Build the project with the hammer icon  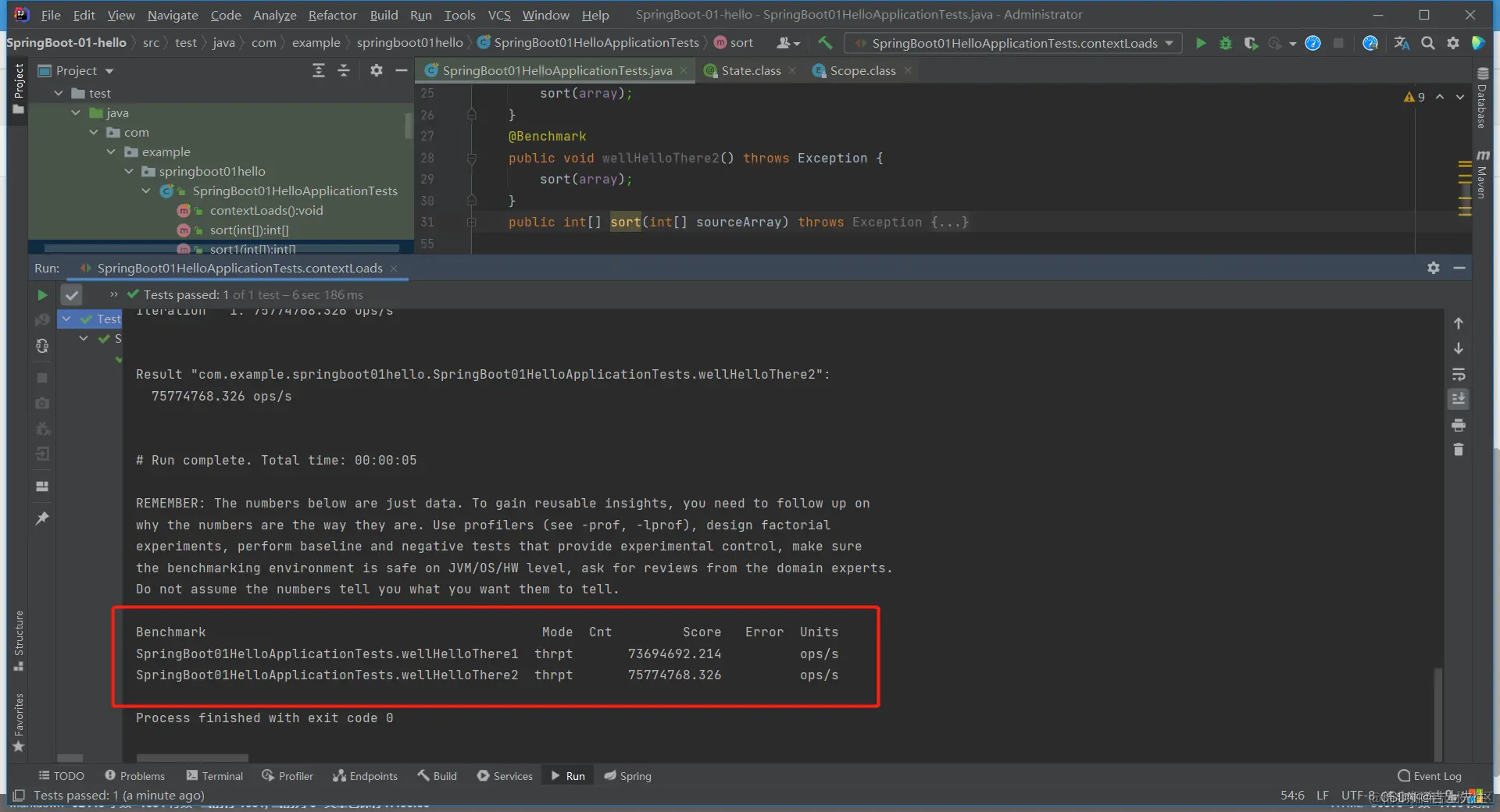pos(825,43)
